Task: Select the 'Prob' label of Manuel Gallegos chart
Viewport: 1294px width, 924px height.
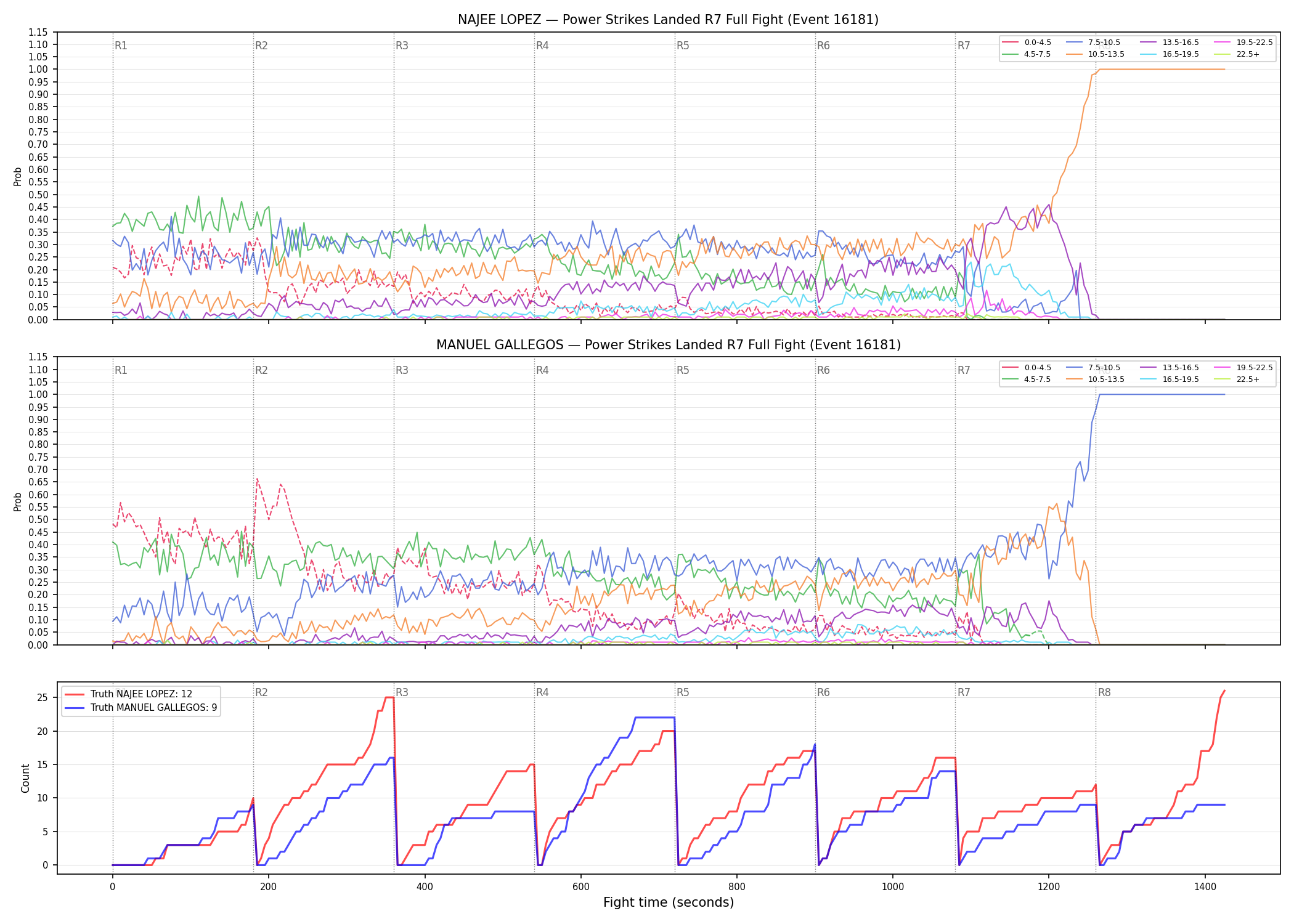Action: 18,501
